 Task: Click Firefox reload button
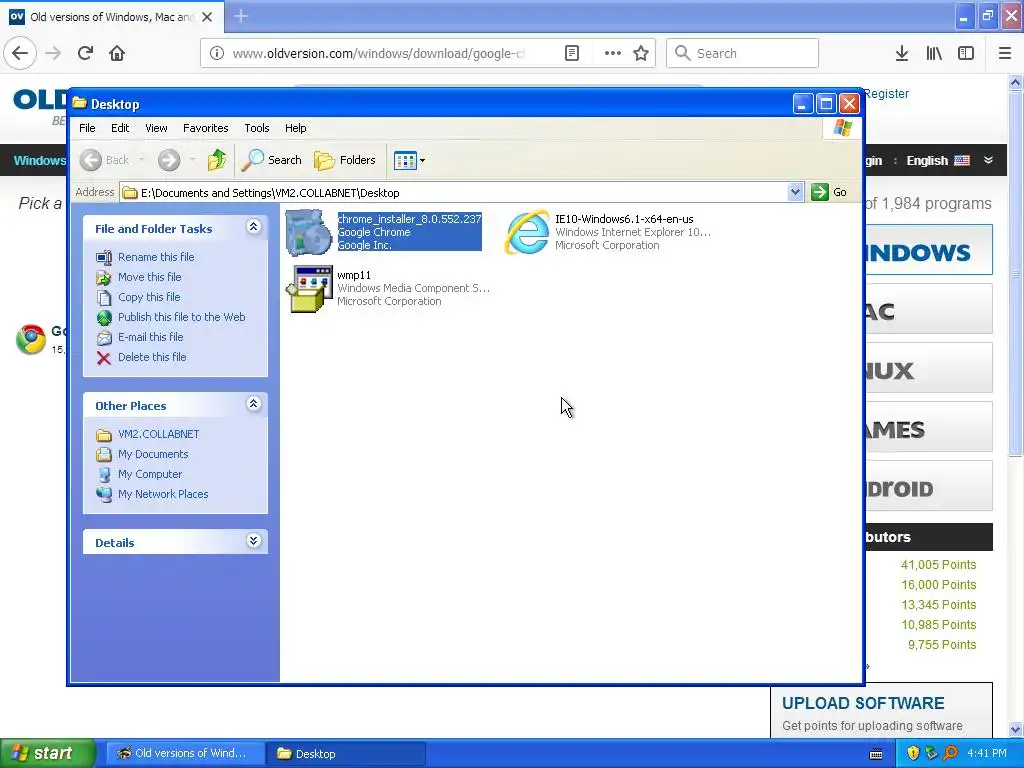tap(86, 53)
